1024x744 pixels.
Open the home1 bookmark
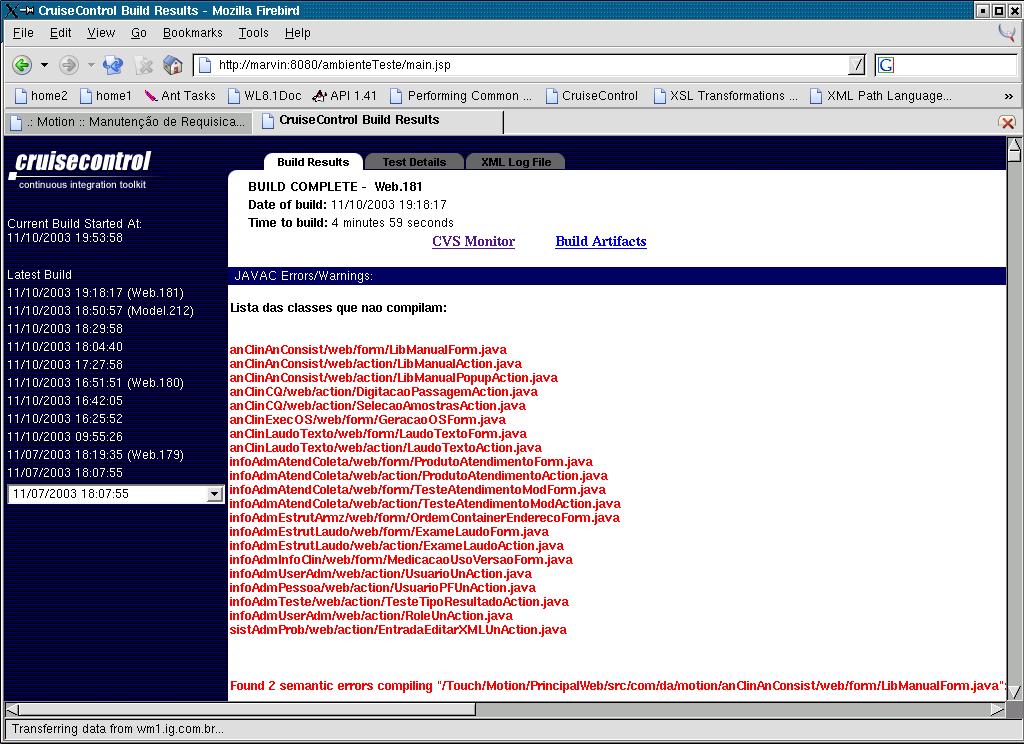pos(106,96)
